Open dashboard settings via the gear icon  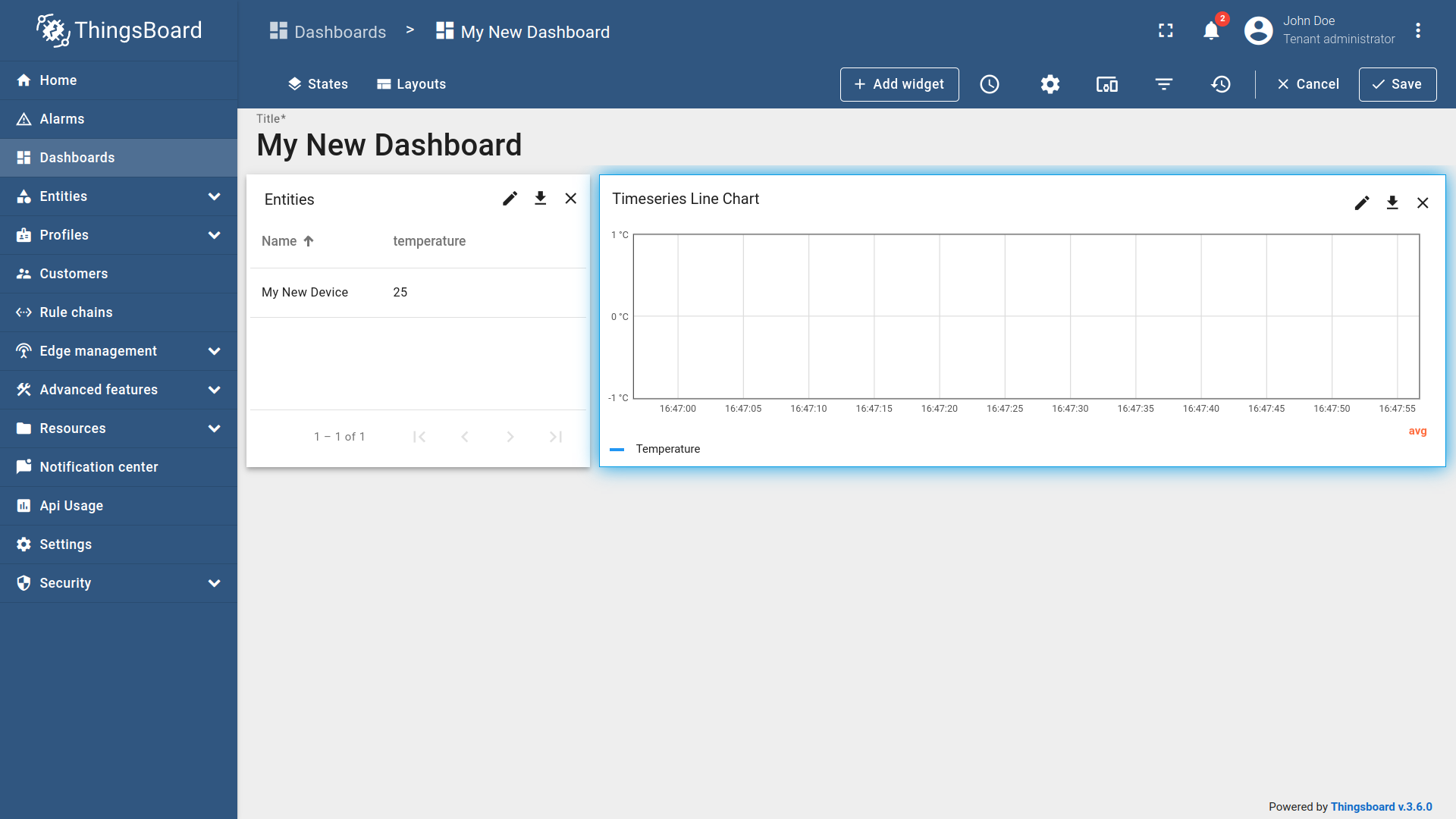[1050, 84]
